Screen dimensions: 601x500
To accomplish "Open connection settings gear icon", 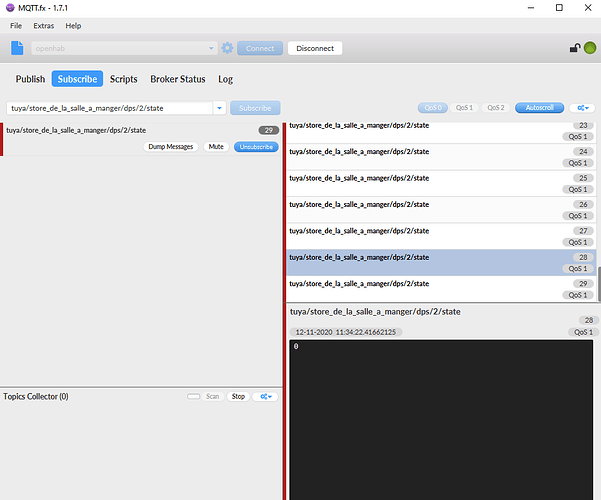I will point(227,48).
